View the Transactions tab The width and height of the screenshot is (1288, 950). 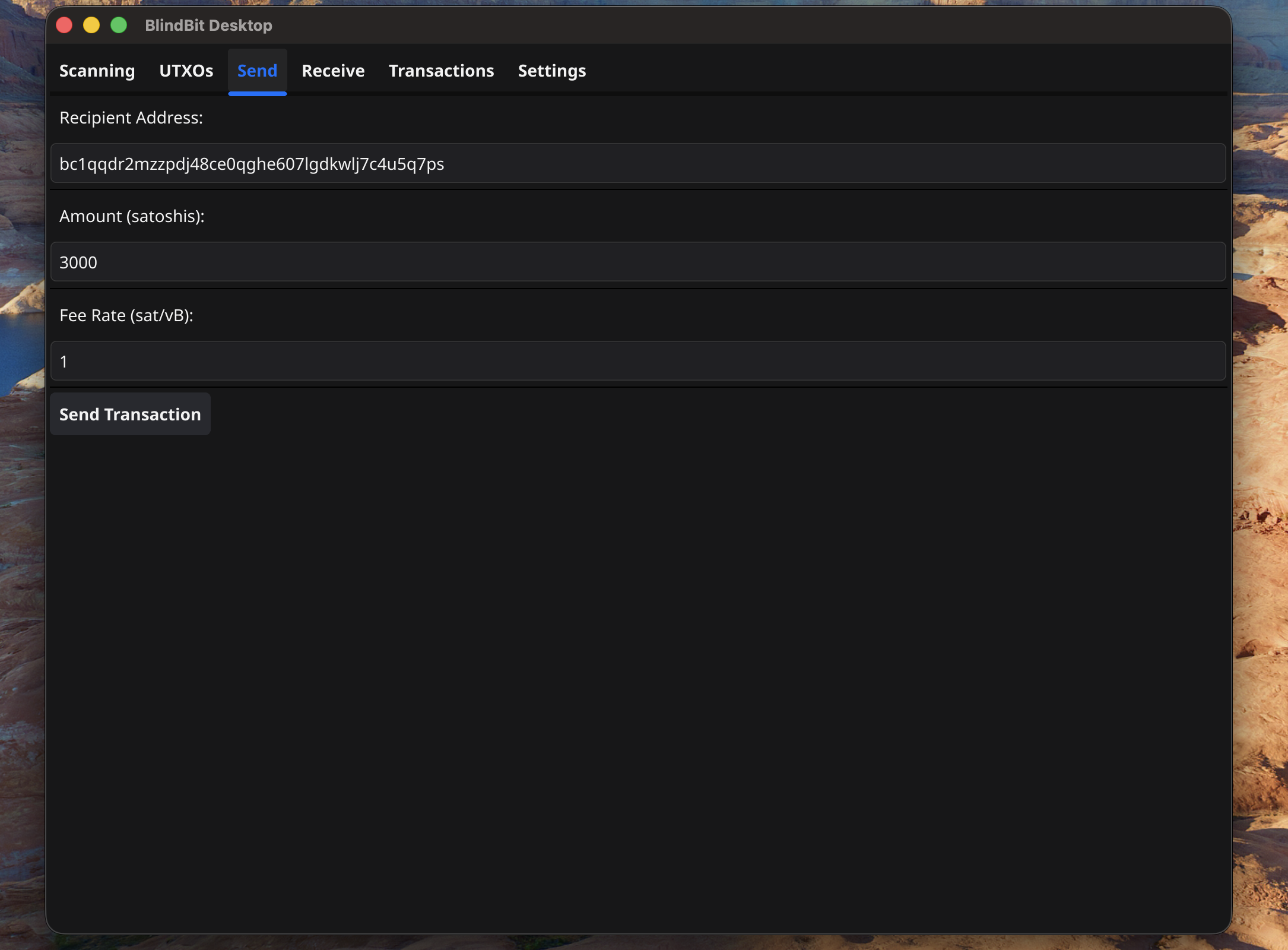point(441,71)
